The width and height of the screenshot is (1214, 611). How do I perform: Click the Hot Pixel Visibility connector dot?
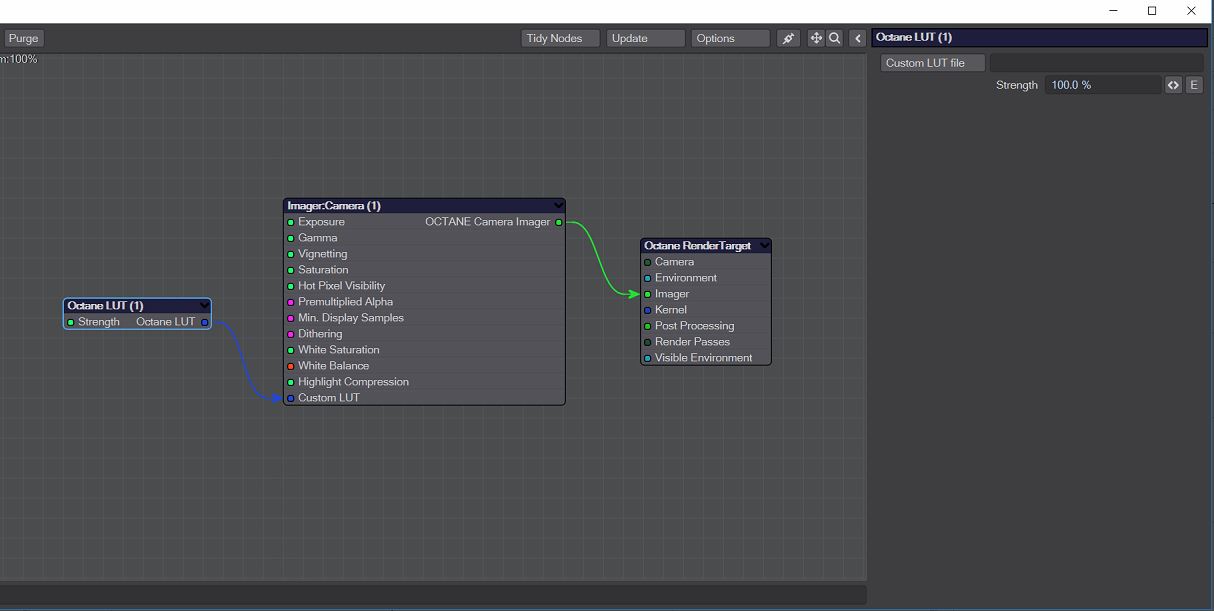(291, 286)
